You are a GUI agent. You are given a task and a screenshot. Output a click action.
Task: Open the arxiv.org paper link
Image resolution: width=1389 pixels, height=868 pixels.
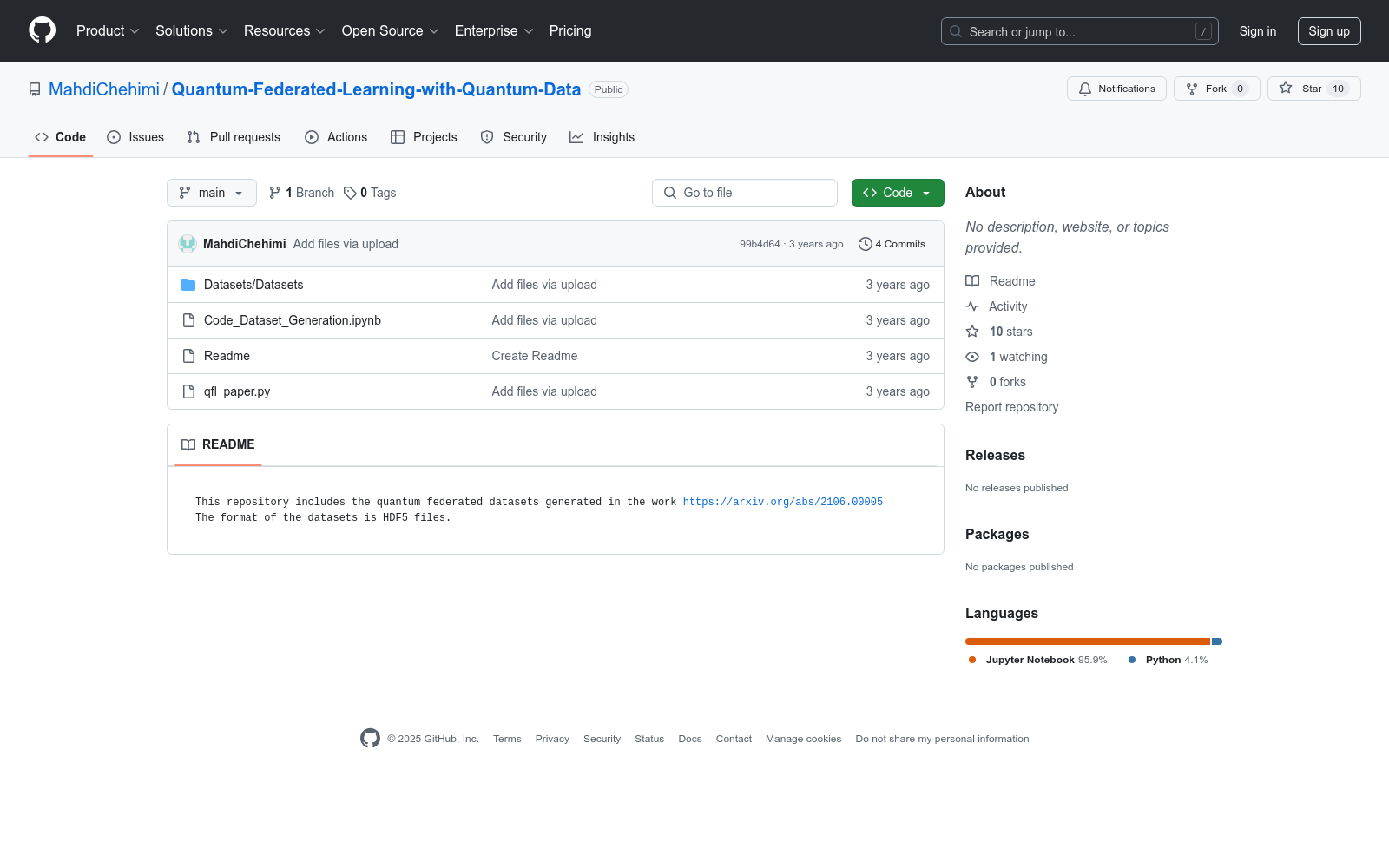pyautogui.click(x=783, y=502)
